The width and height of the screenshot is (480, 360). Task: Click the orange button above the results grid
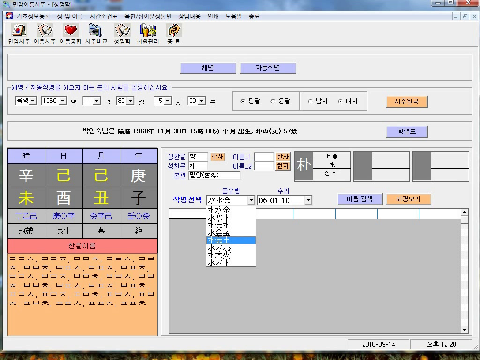point(409,199)
